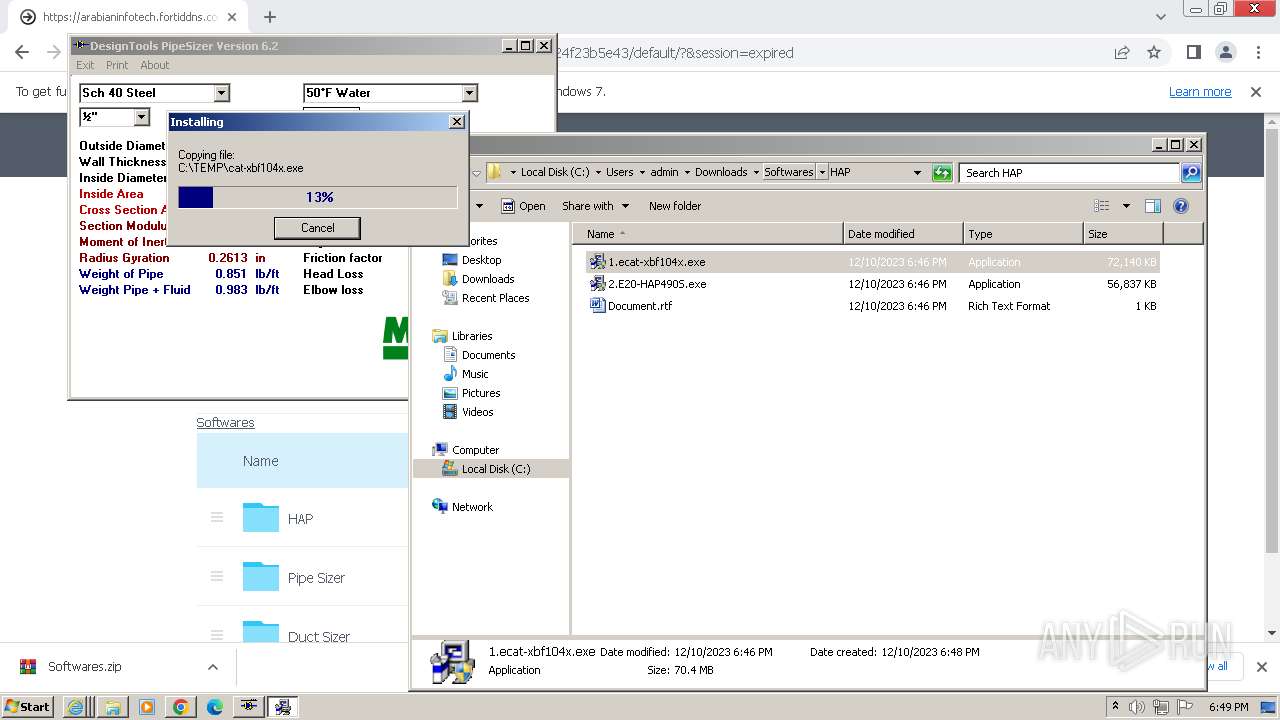This screenshot has height=720, width=1280.
Task: Expand the ½" pipe size dropdown
Action: (x=141, y=117)
